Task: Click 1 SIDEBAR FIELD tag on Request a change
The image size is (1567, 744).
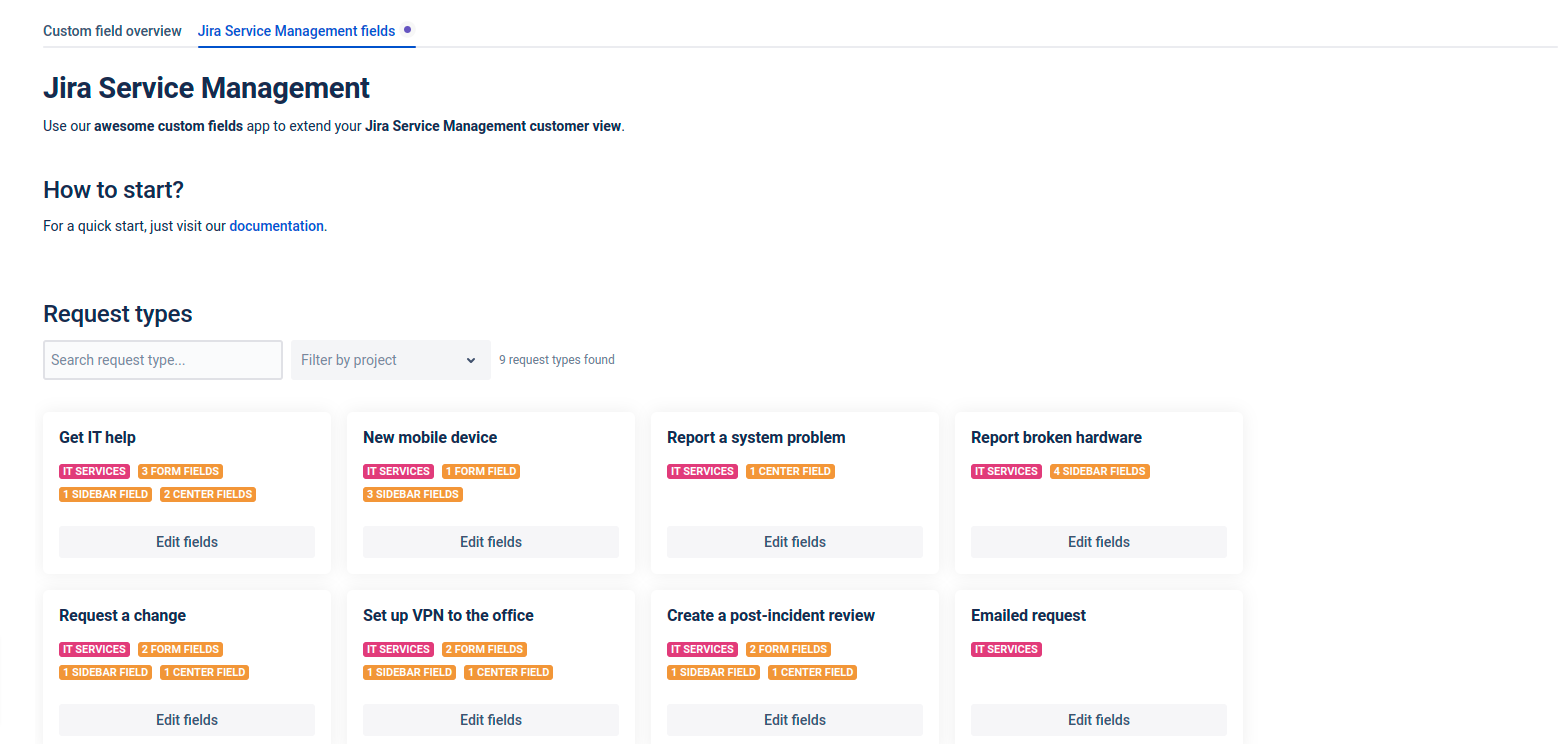Action: click(105, 672)
